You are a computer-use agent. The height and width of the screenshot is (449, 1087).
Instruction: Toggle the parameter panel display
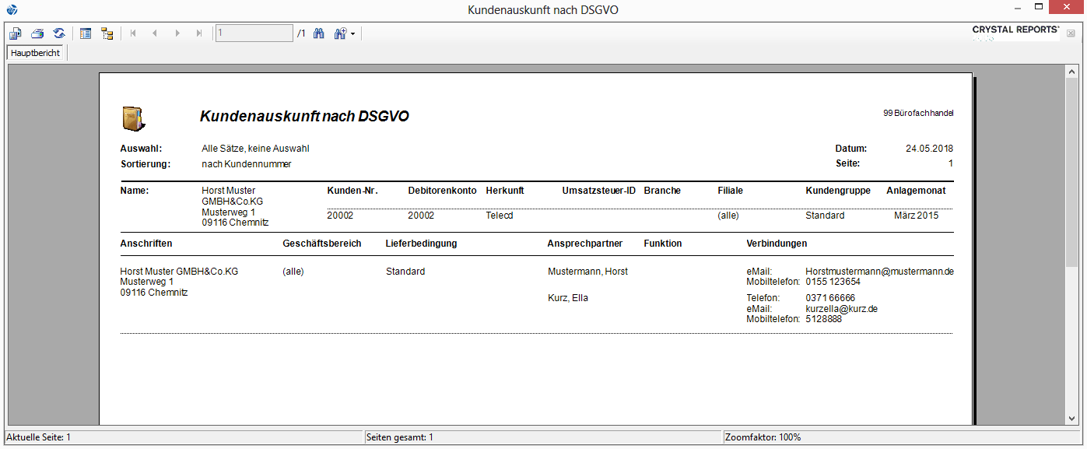[x=86, y=34]
